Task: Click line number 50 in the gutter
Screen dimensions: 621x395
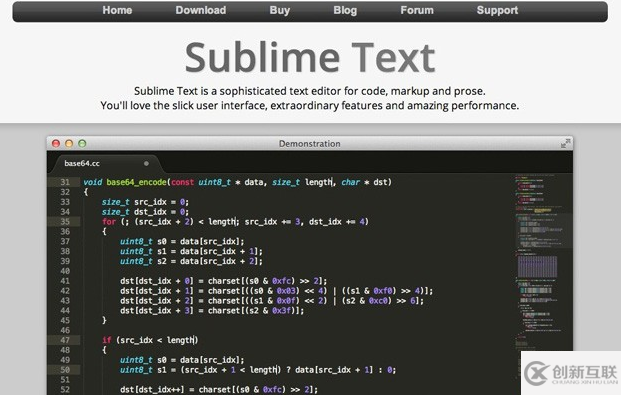Action: pos(65,370)
